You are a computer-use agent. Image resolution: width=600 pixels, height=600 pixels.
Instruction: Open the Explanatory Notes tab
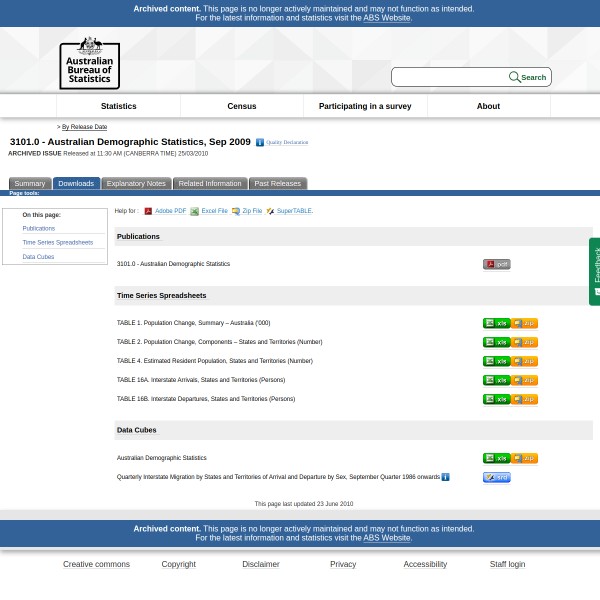coord(136,184)
